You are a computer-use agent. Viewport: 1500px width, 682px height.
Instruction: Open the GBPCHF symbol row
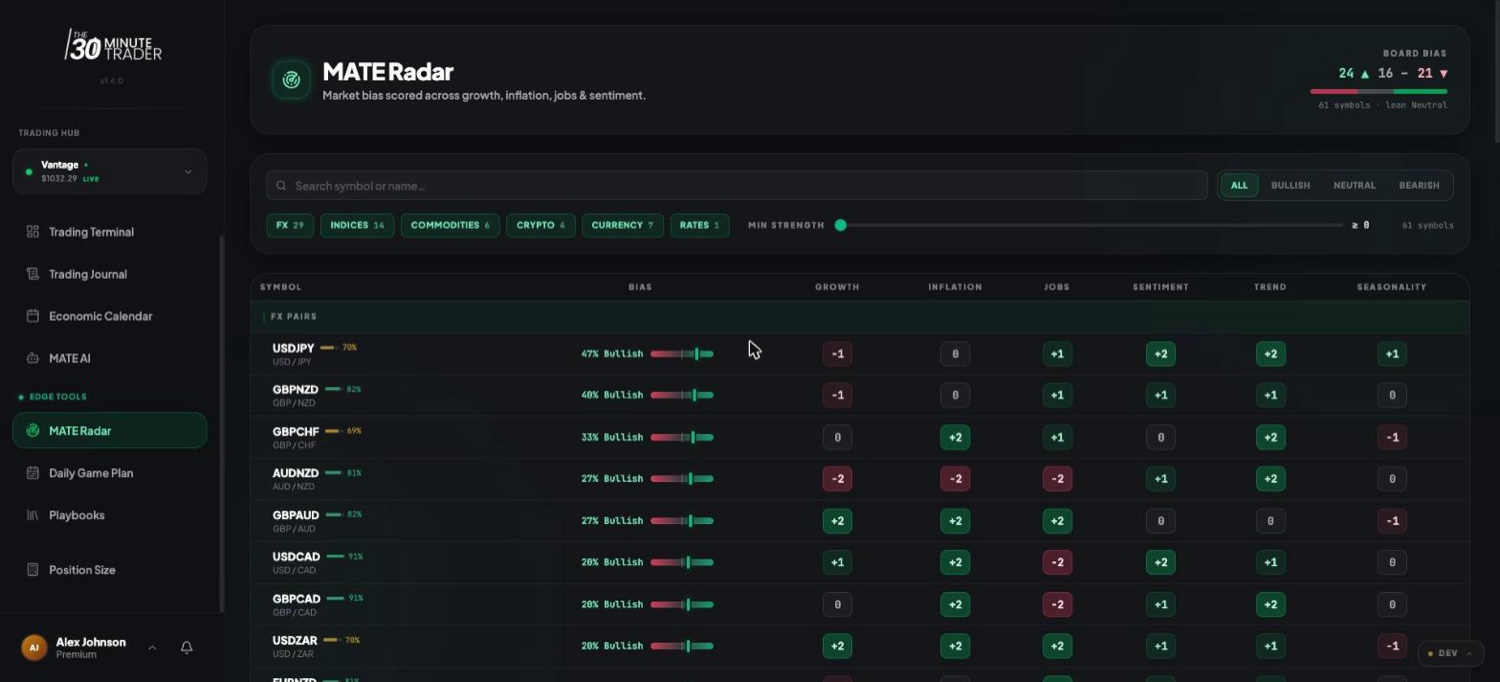point(860,438)
